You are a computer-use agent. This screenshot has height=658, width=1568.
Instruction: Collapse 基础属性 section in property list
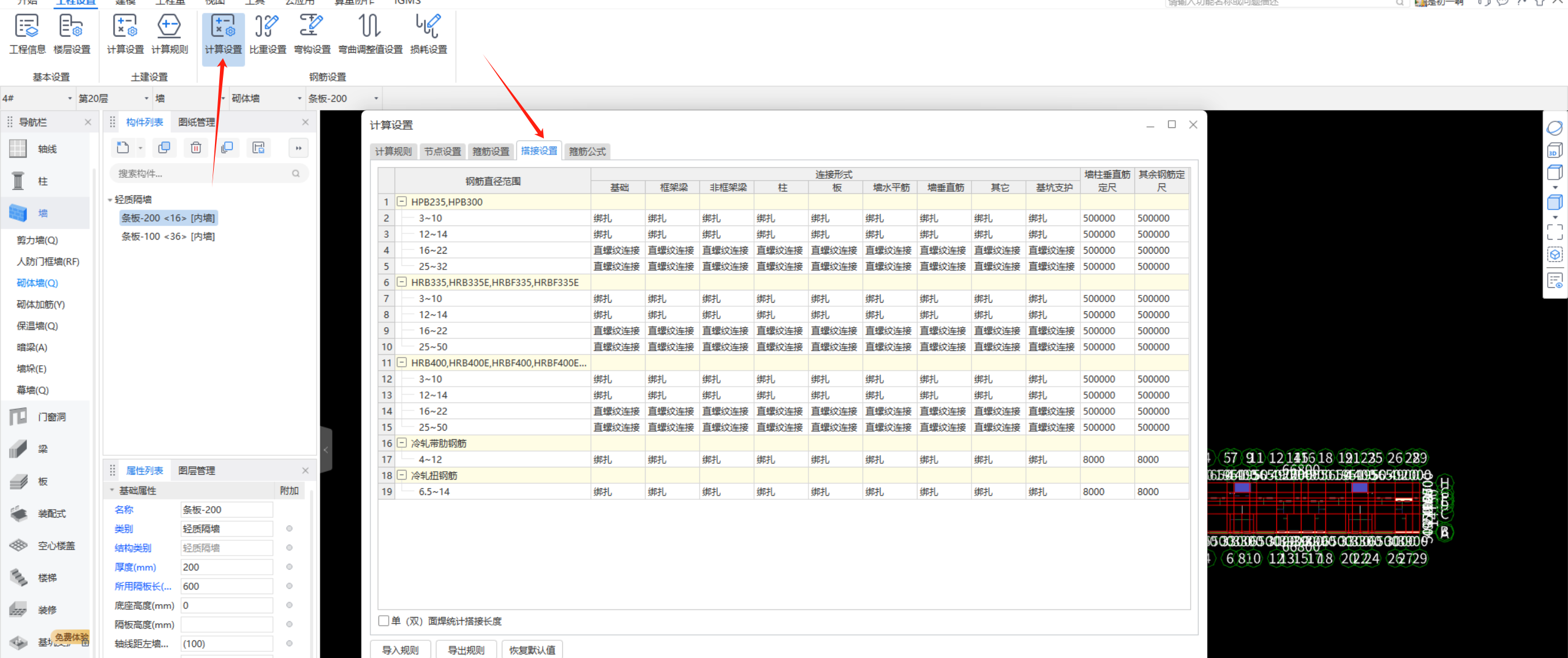pos(112,490)
